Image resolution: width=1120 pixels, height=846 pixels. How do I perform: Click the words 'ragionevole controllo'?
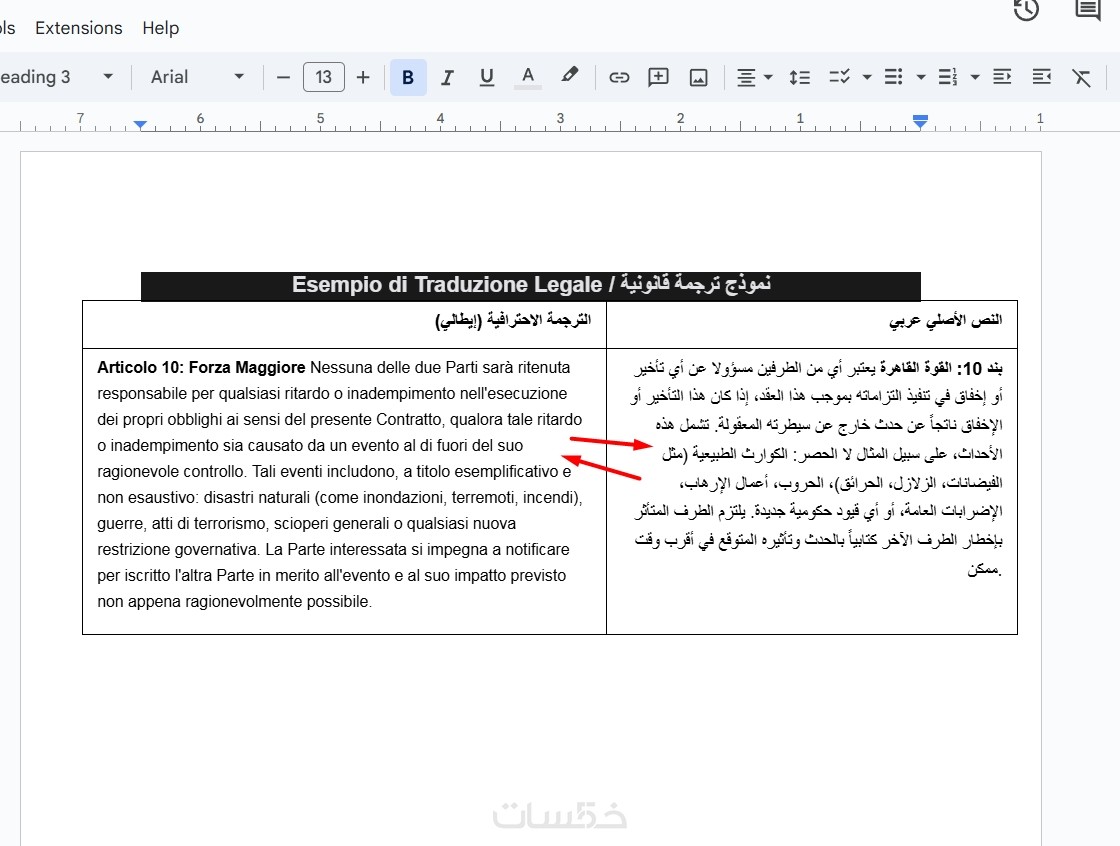(171, 472)
